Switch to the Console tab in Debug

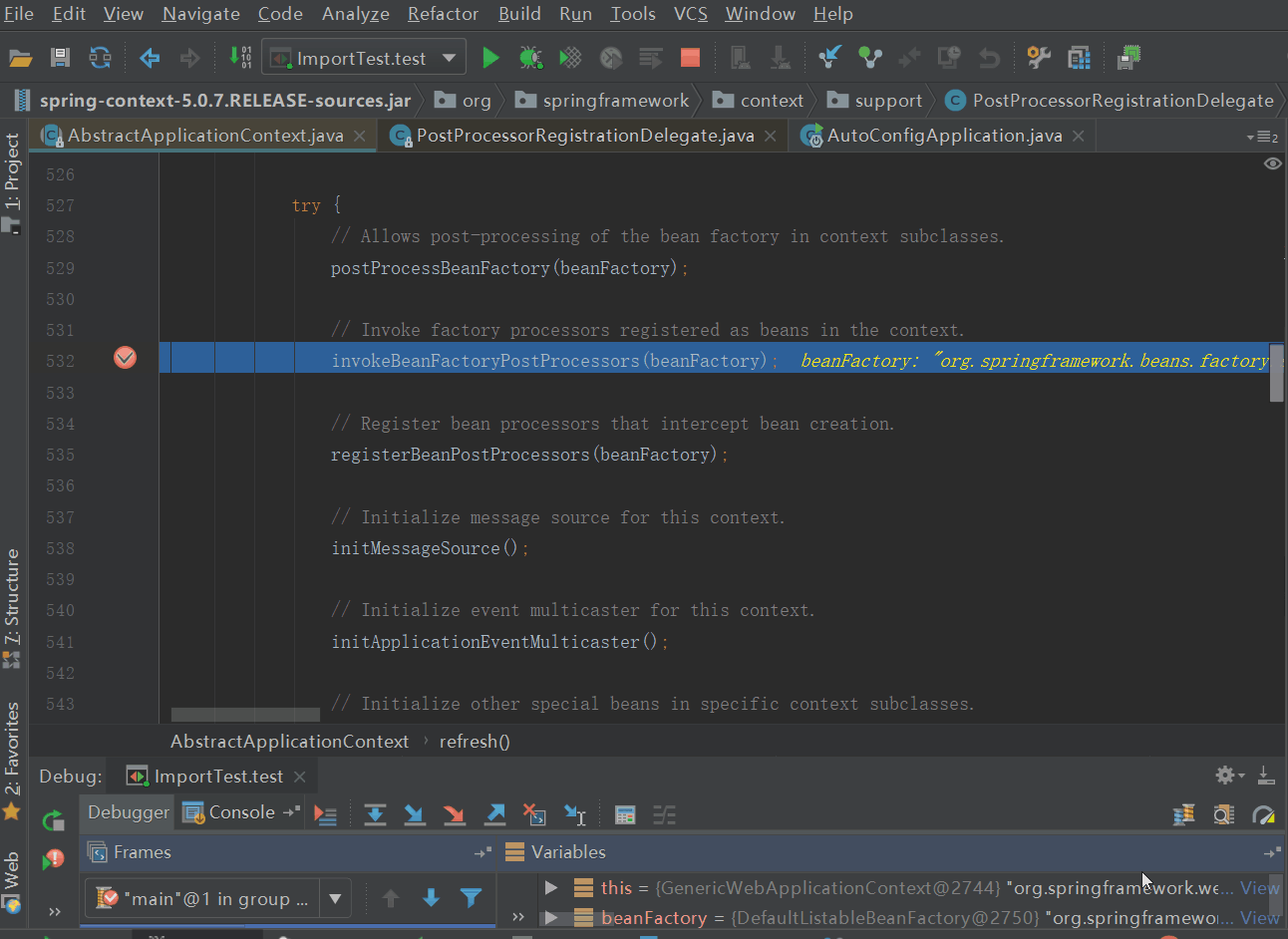241,812
